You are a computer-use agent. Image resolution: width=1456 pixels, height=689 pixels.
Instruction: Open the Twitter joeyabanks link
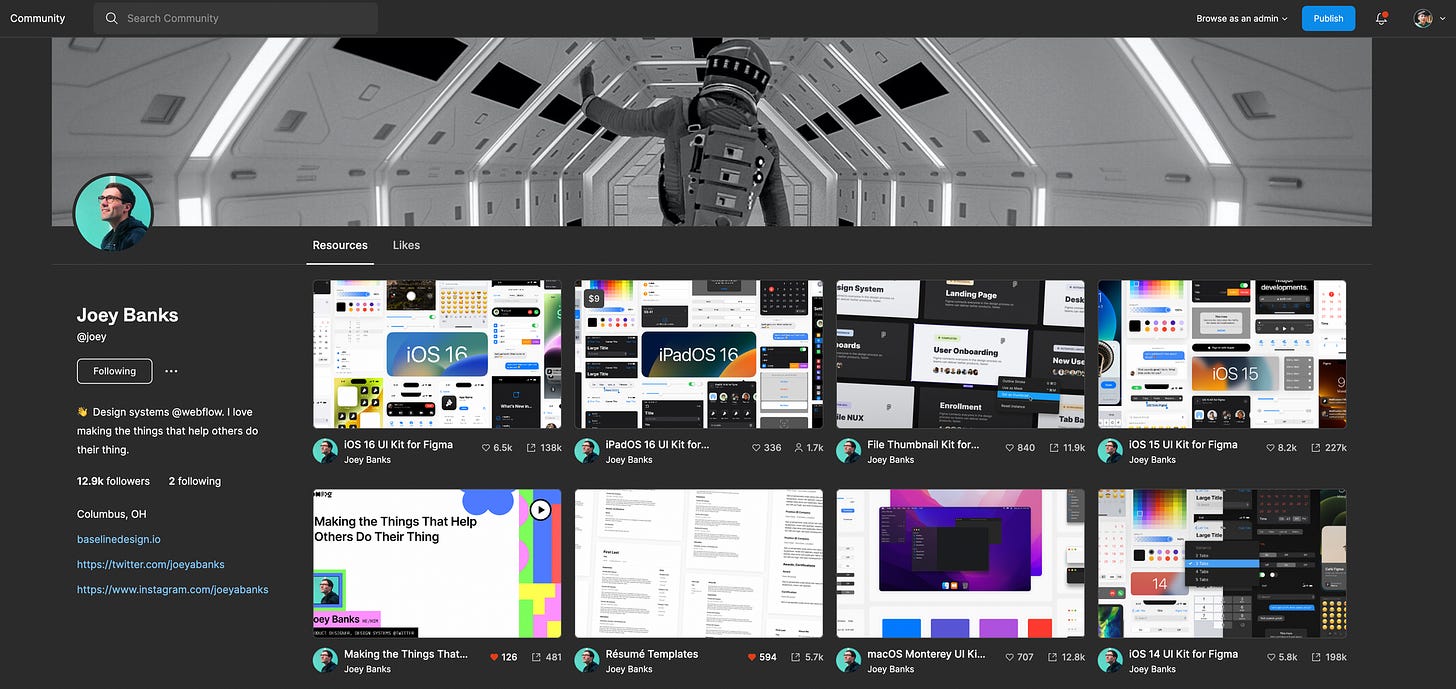click(x=151, y=564)
